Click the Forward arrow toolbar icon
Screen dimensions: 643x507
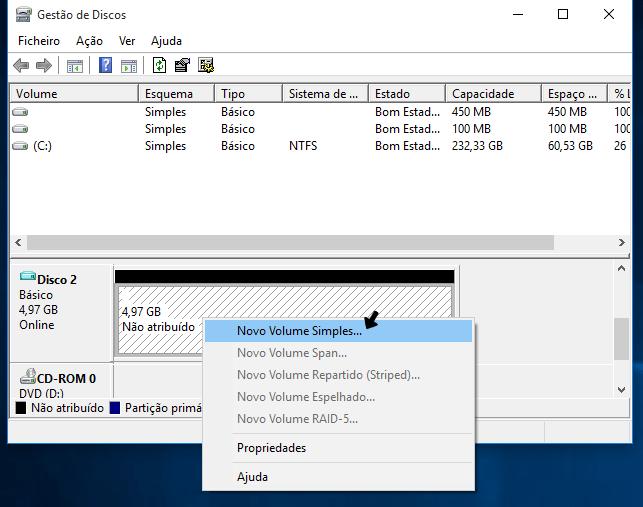click(x=44, y=65)
